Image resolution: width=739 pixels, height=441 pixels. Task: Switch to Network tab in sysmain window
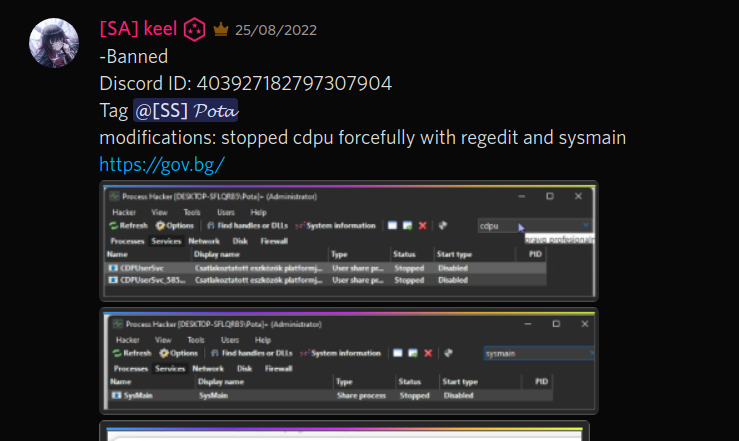coord(208,369)
